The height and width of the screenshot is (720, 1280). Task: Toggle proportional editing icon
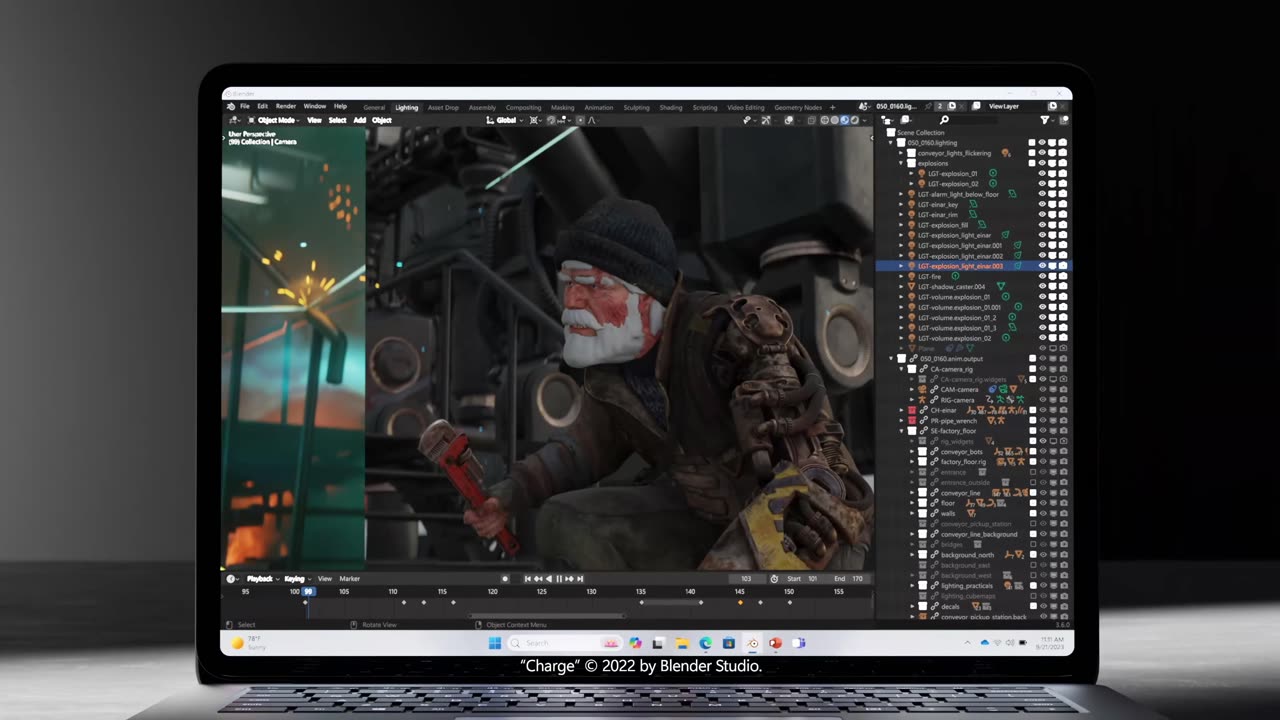pos(579,120)
